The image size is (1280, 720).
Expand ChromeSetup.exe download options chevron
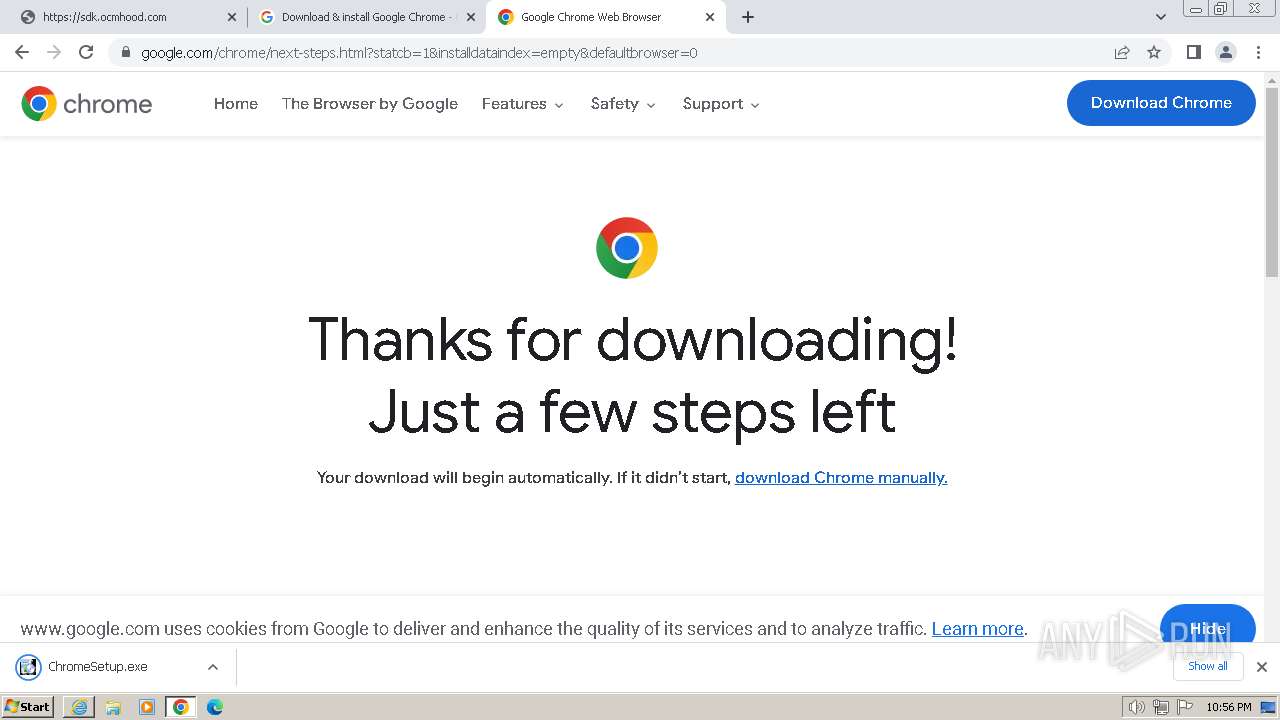213,666
